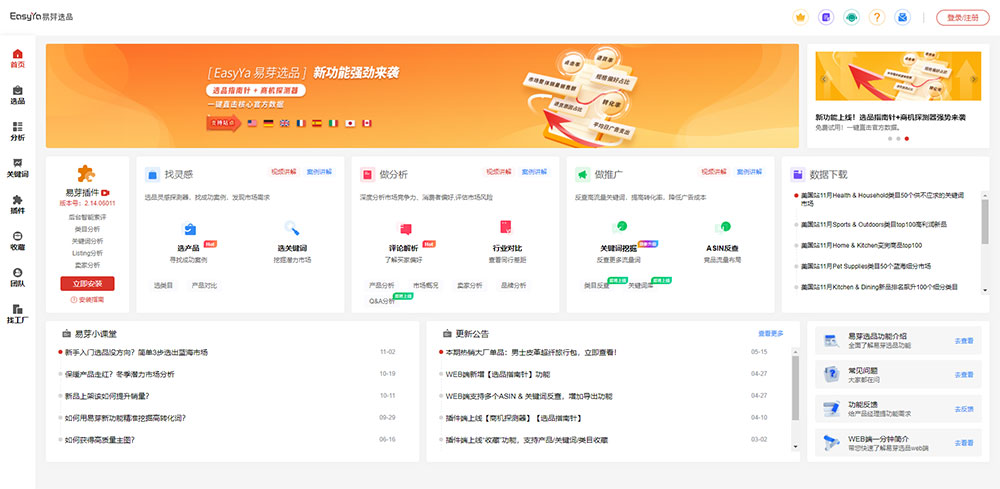
Task: Click the 易芽插件 video camera icon
Action: click(x=105, y=192)
